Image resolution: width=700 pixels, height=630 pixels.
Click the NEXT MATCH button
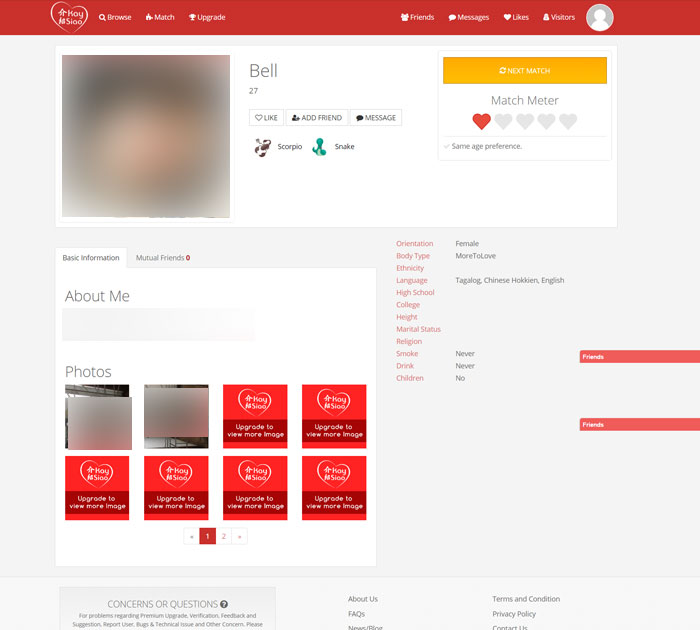[525, 71]
